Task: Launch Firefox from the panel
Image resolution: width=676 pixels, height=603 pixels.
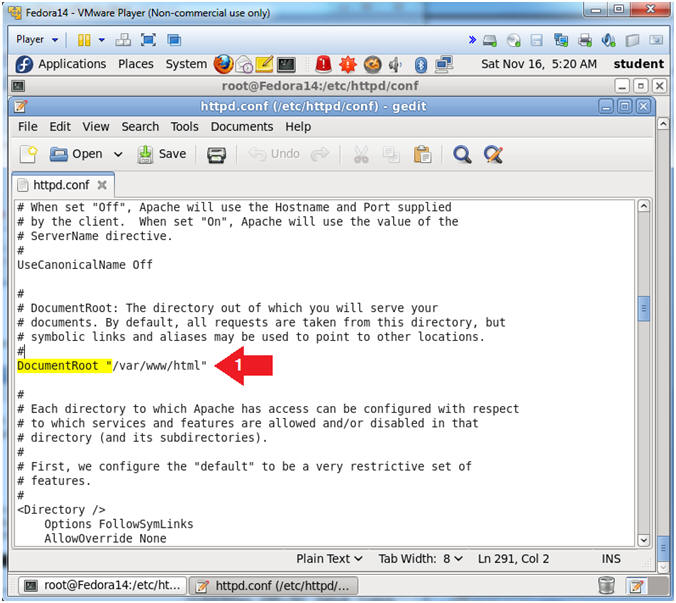Action: pos(223,64)
